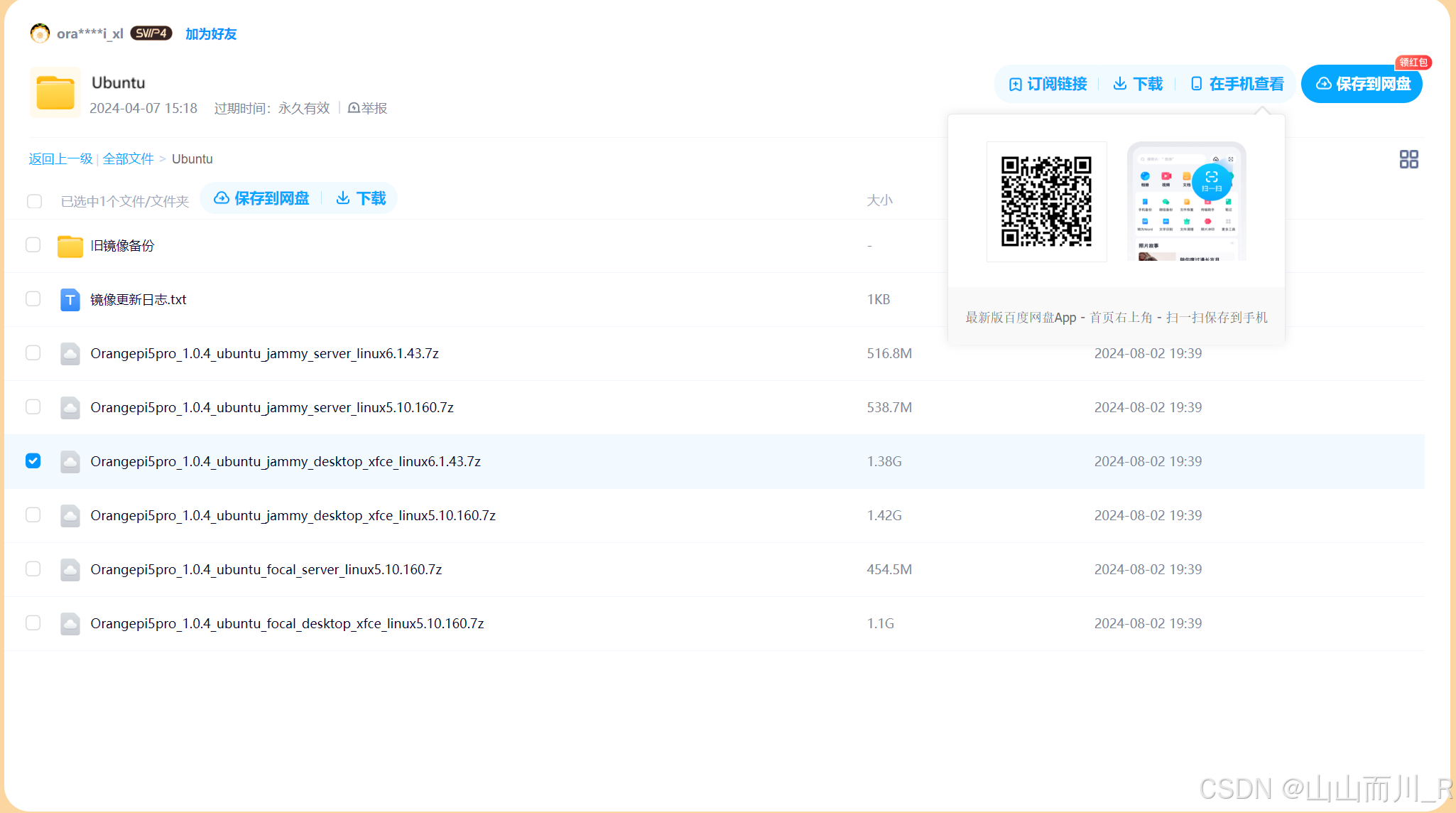The height and width of the screenshot is (813, 1456).
Task: Click the user avatar icon of ora****i_xl
Action: 40,33
